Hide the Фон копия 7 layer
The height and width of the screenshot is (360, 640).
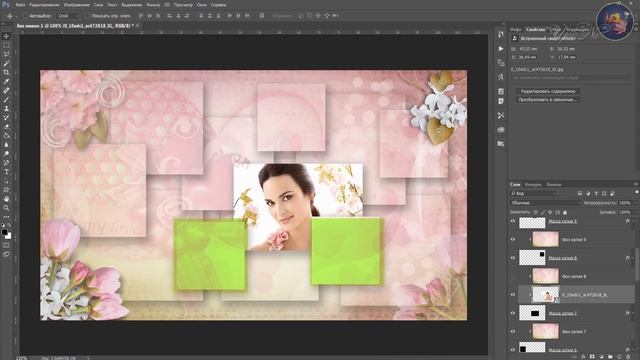513,331
